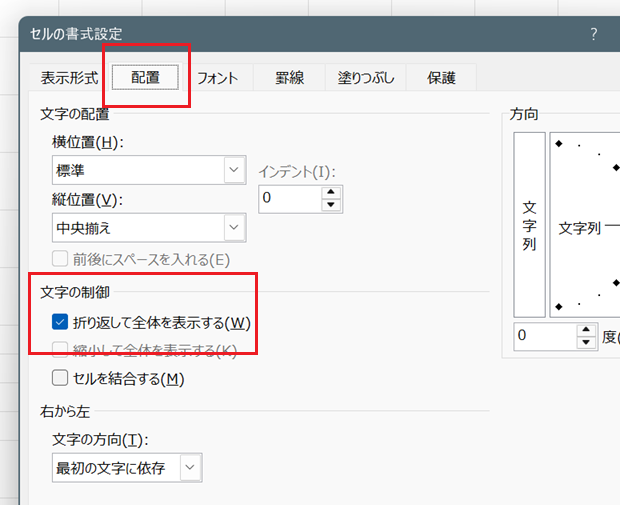Screen dimensions: 620x505
Task: Enable the セルを結合する checkbox
Action: pos(59,378)
